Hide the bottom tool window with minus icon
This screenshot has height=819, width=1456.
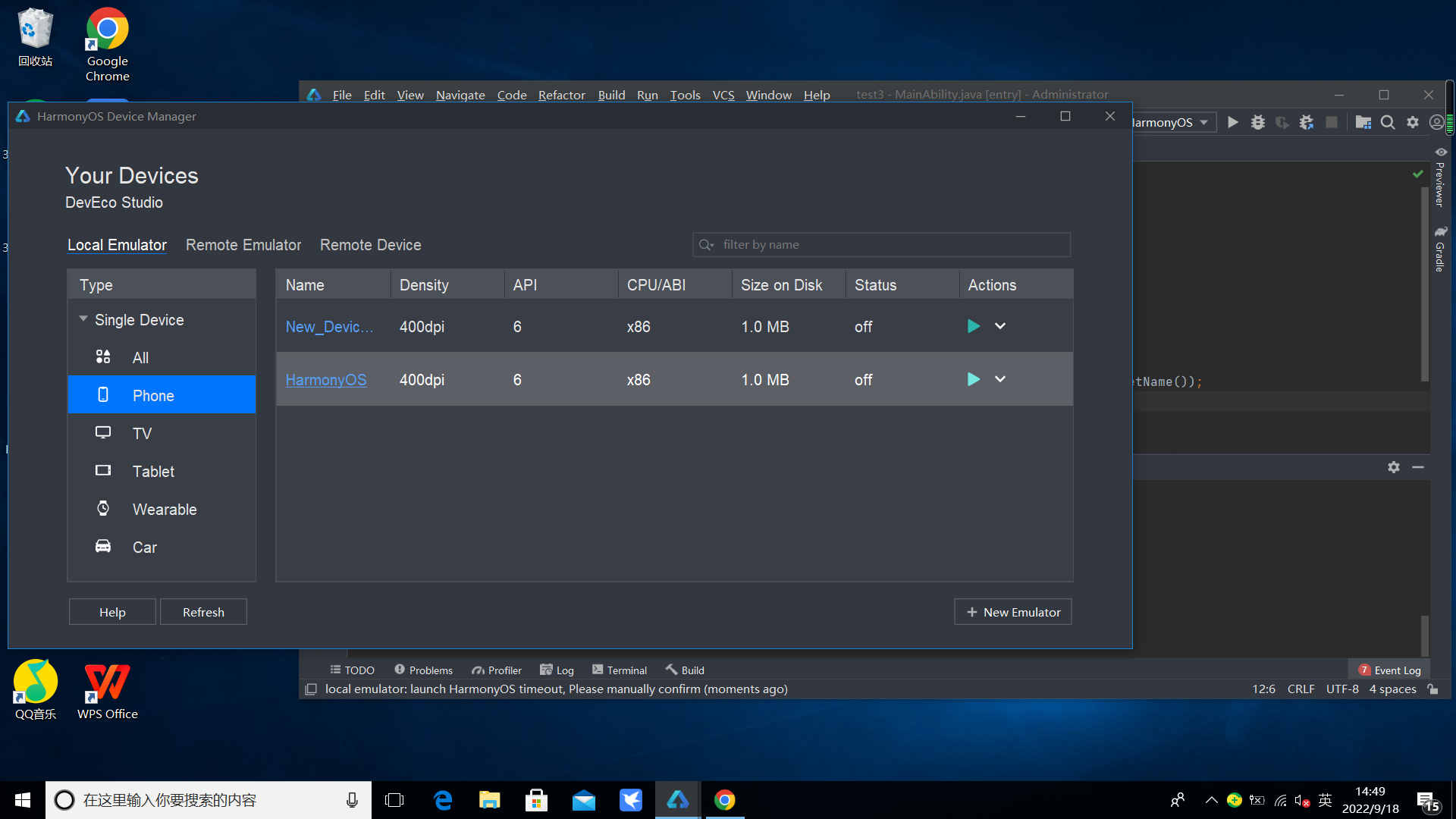(1418, 467)
